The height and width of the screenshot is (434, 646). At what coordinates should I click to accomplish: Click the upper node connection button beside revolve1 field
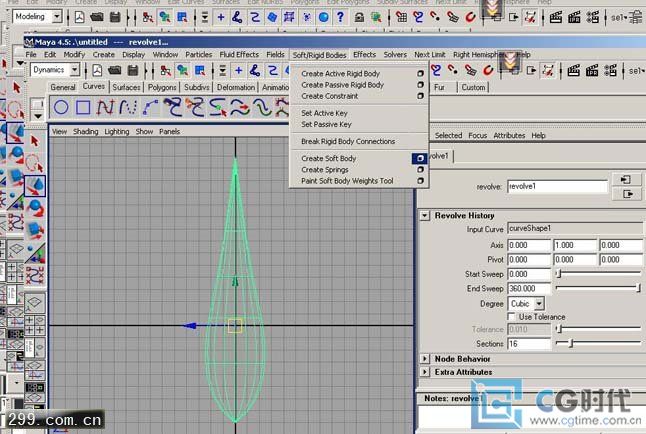(626, 179)
